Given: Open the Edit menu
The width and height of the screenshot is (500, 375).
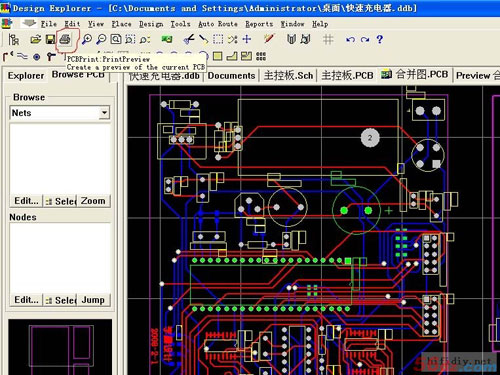Looking at the screenshot, I should [x=72, y=24].
